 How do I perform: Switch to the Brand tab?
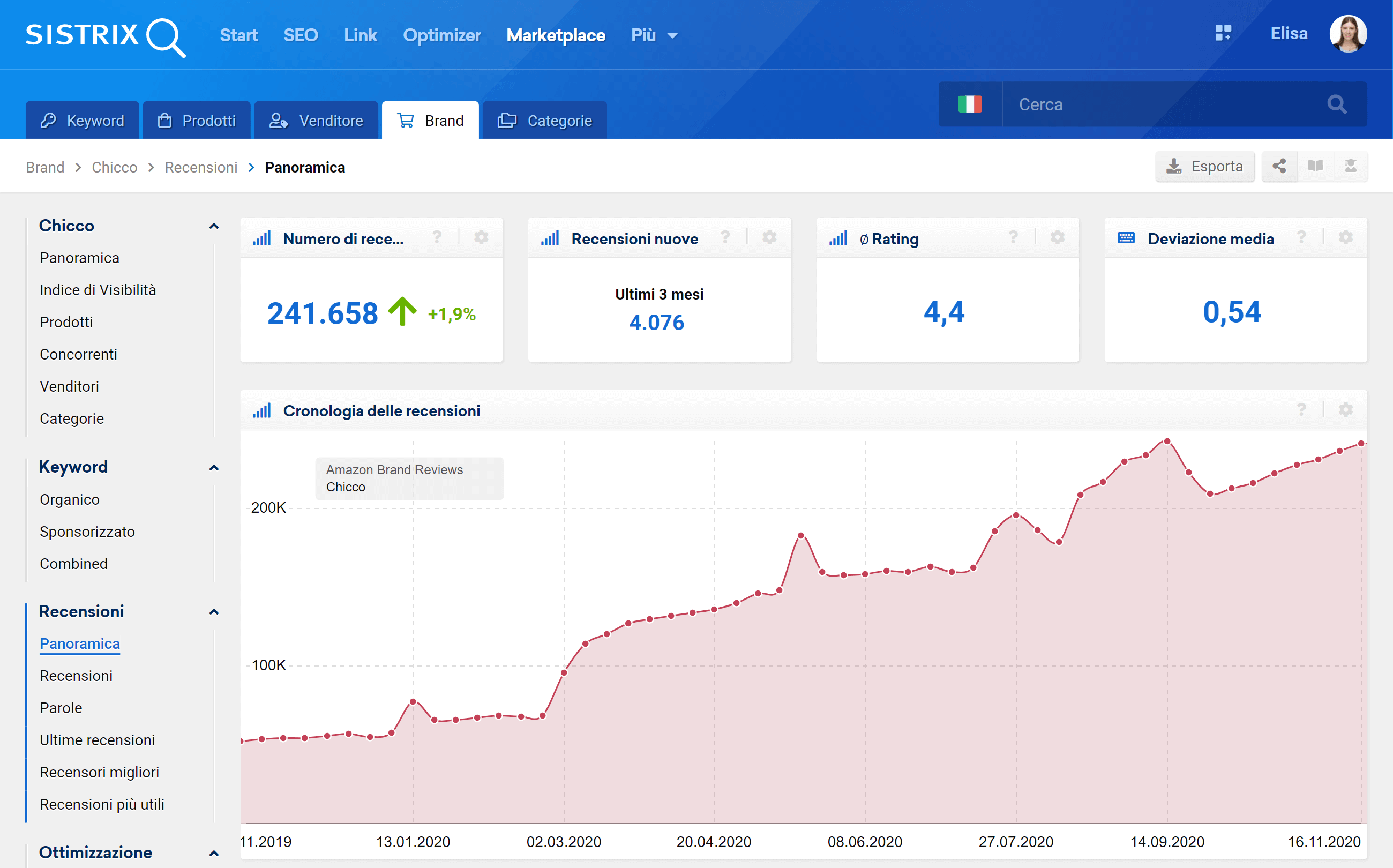point(430,121)
